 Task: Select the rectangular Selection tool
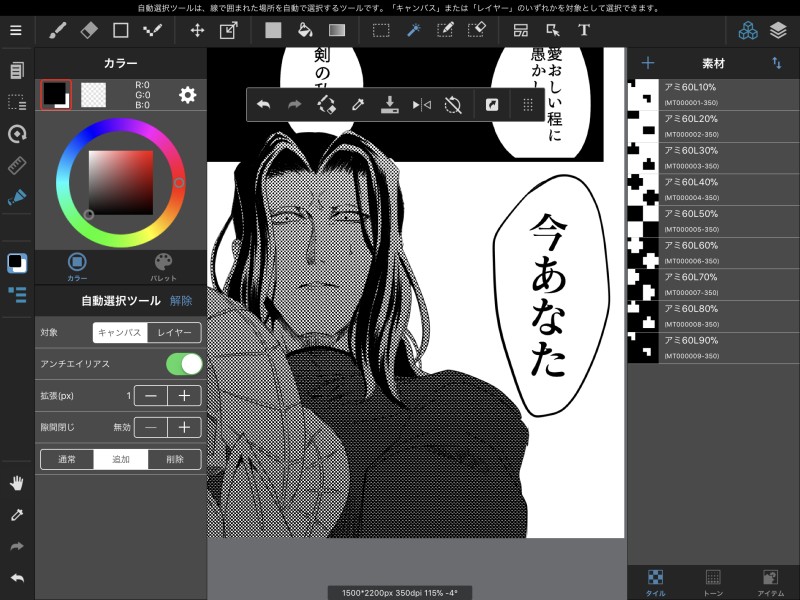tap(381, 31)
